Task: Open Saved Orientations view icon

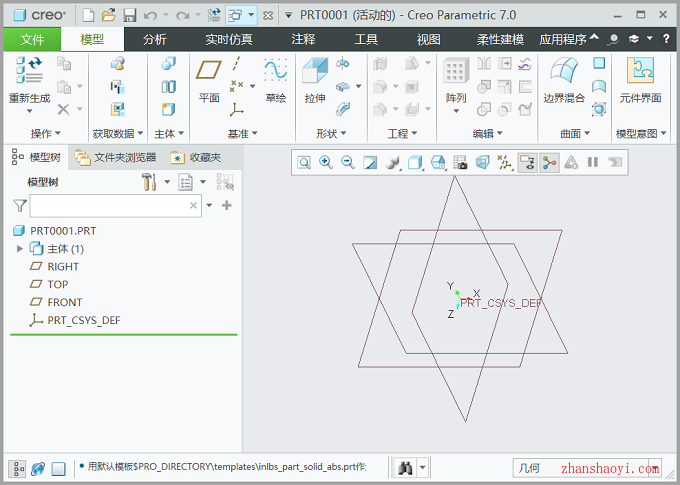Action: (x=438, y=163)
